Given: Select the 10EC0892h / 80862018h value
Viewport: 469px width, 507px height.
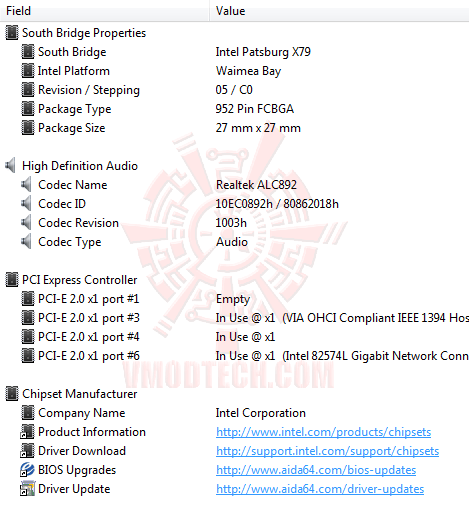Looking at the screenshot, I should [x=277, y=204].
